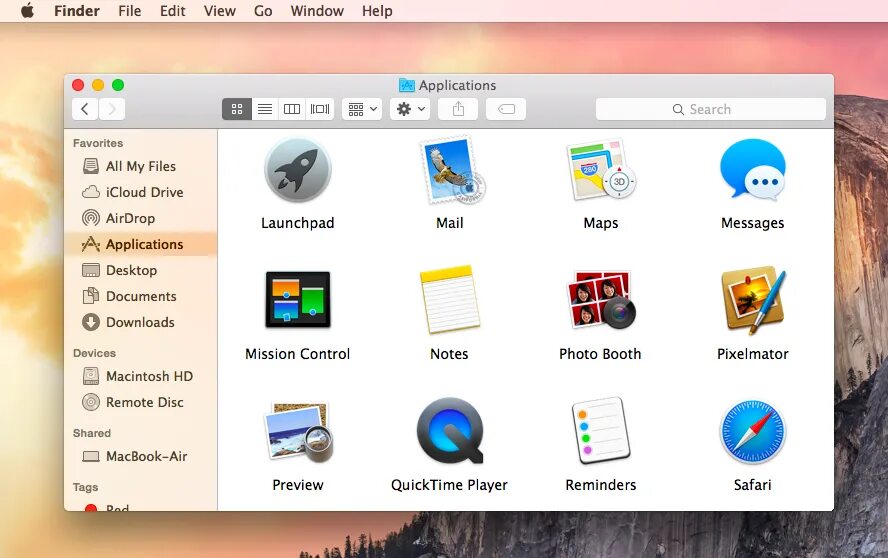Click the Search field
Screen dimensions: 888x558
(710, 109)
